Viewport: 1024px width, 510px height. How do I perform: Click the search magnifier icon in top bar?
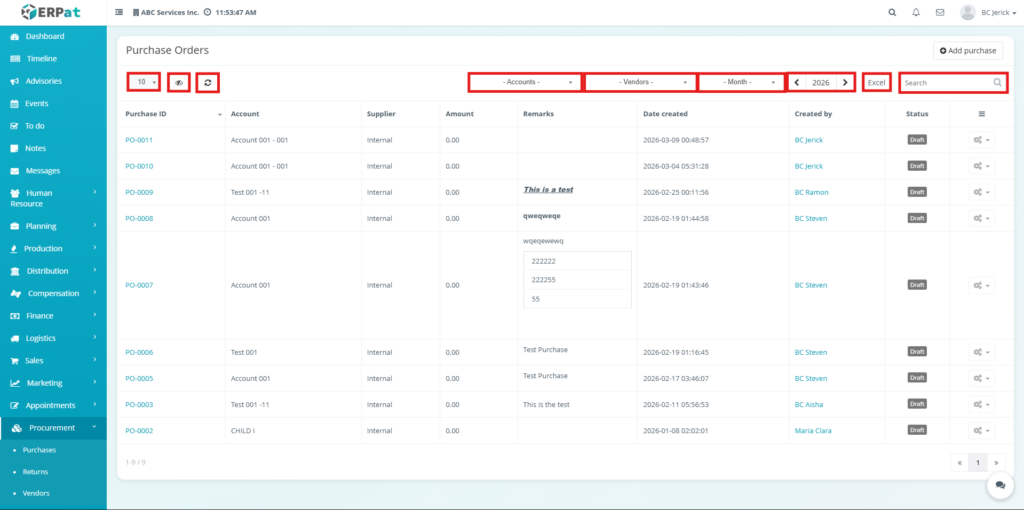coord(892,13)
